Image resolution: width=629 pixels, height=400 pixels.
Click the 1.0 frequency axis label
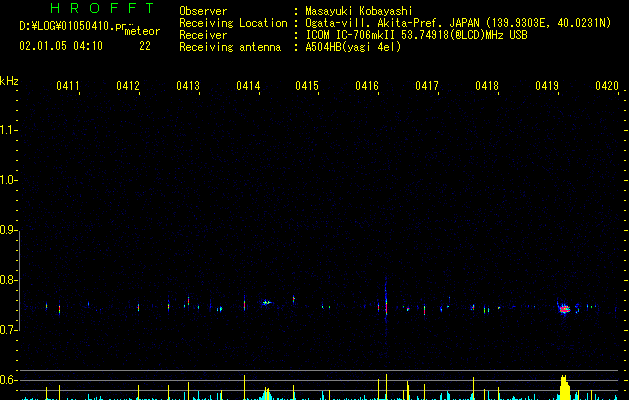pos(8,180)
